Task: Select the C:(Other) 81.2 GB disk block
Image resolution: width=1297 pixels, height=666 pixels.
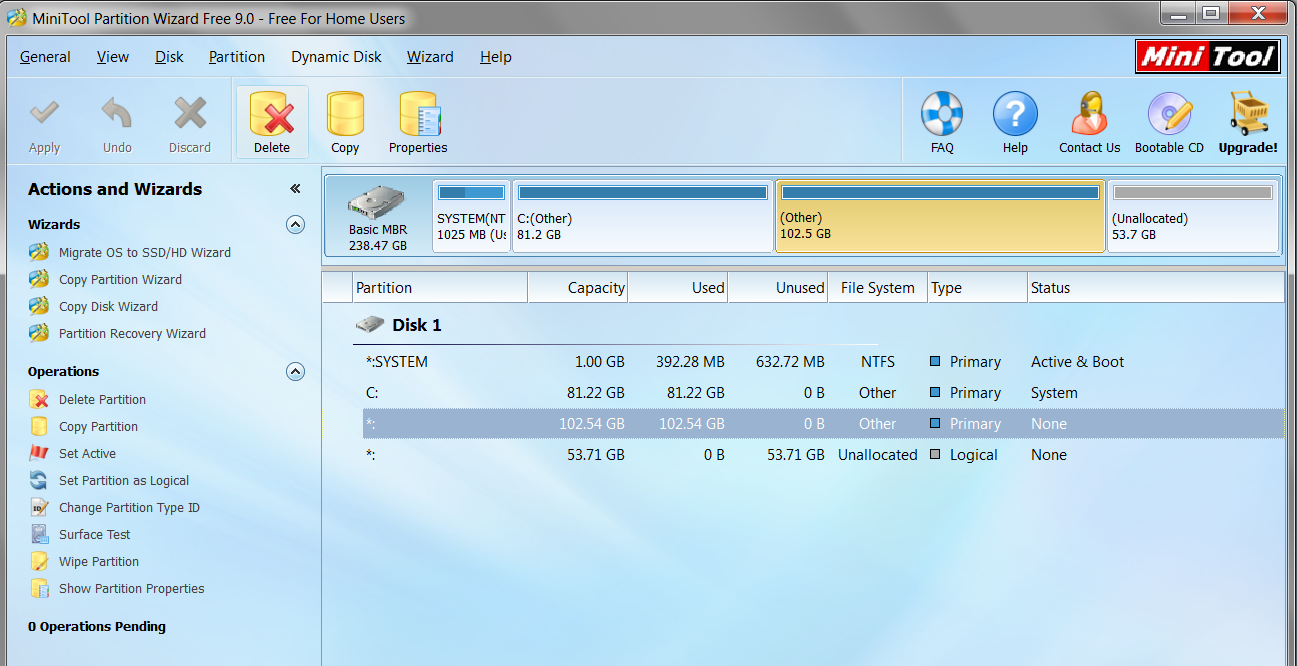Action: pyautogui.click(x=643, y=216)
